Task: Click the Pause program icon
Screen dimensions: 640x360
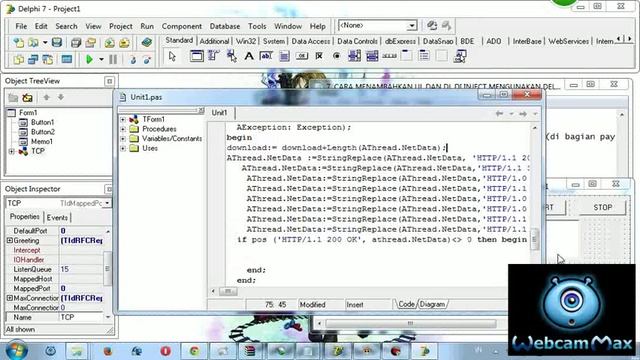Action: (x=113, y=60)
